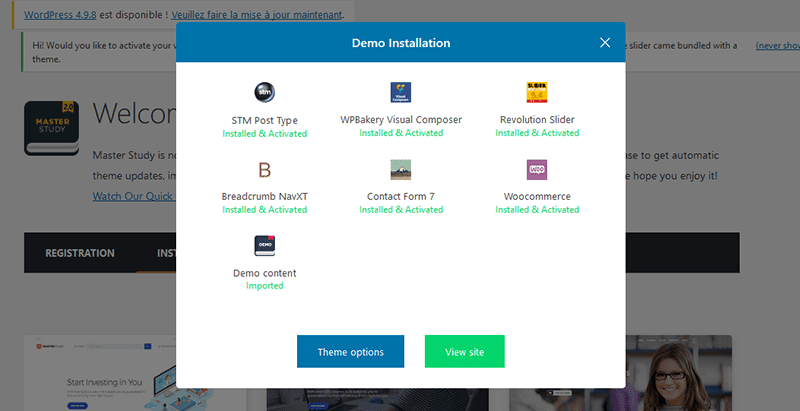Click the Master Study book logo
This screenshot has width=800, height=411.
click(51, 128)
